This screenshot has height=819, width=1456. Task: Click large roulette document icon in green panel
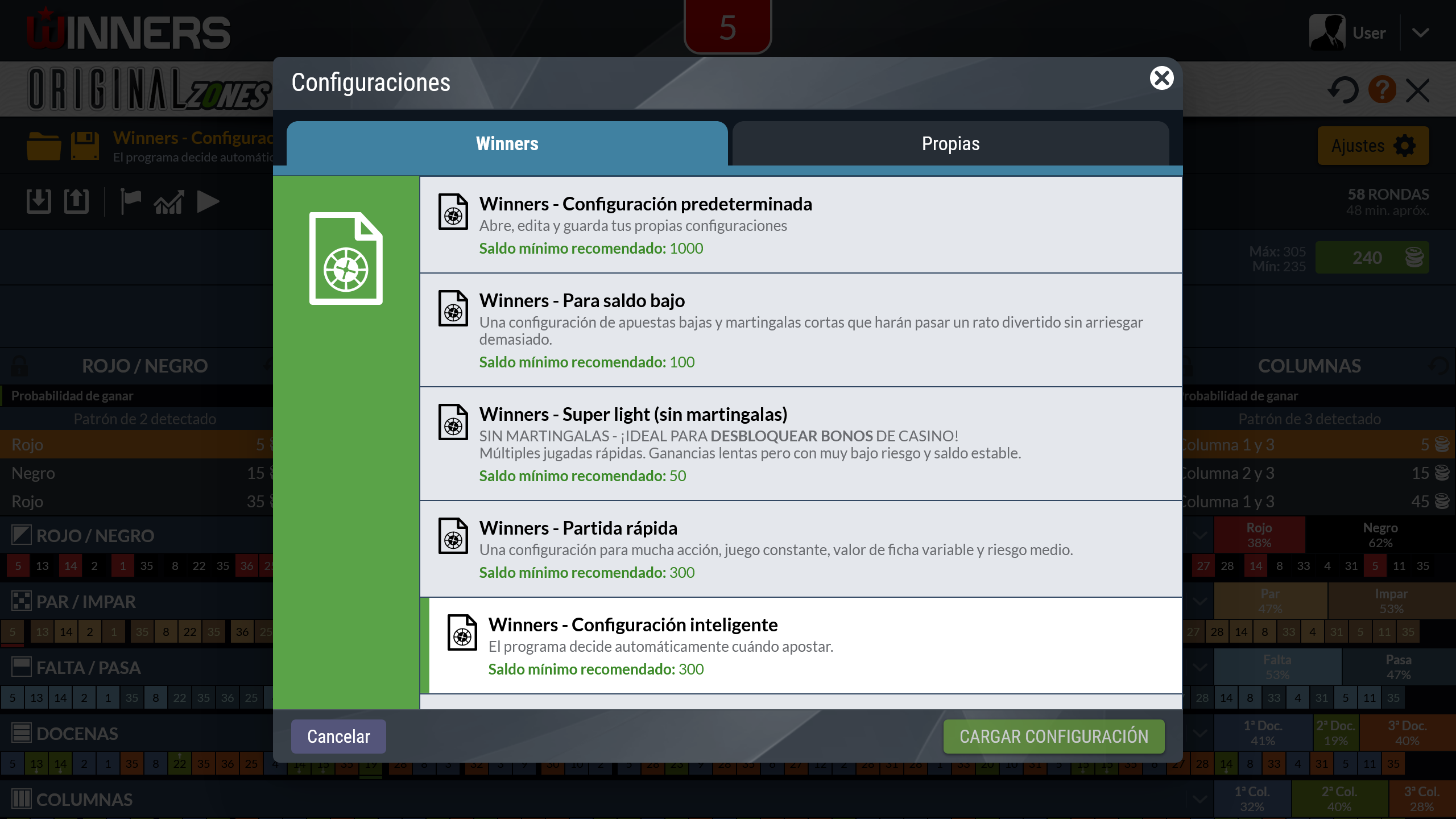tap(346, 258)
